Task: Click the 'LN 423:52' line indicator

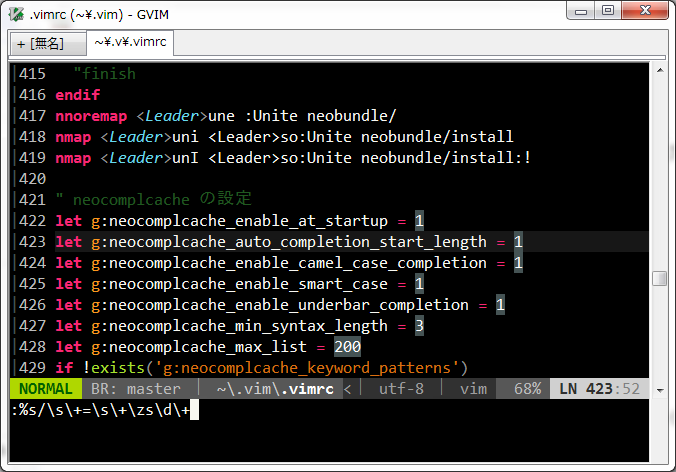Action: point(599,389)
